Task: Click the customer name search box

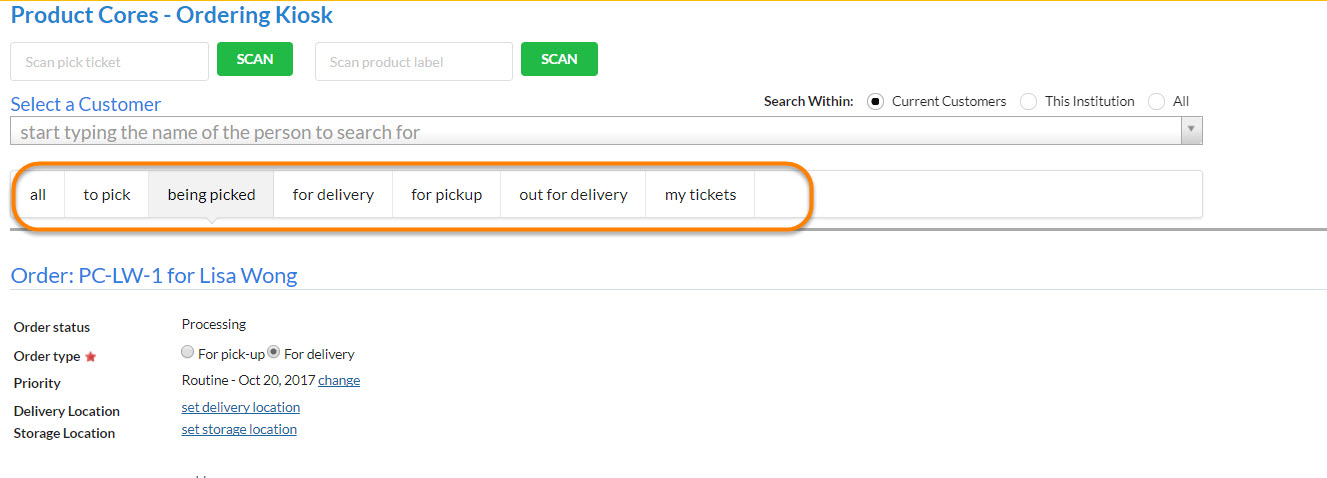Action: tap(595, 132)
